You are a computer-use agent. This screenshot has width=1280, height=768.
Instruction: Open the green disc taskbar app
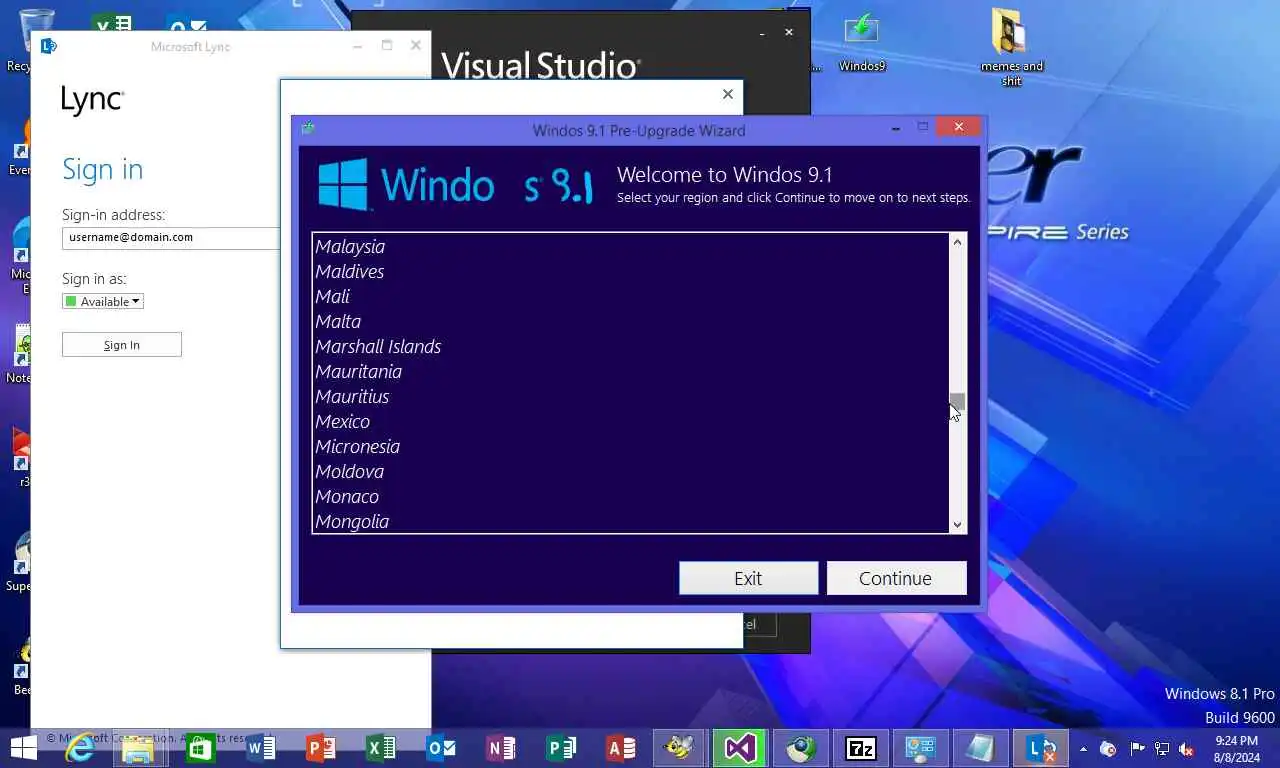[801, 747]
